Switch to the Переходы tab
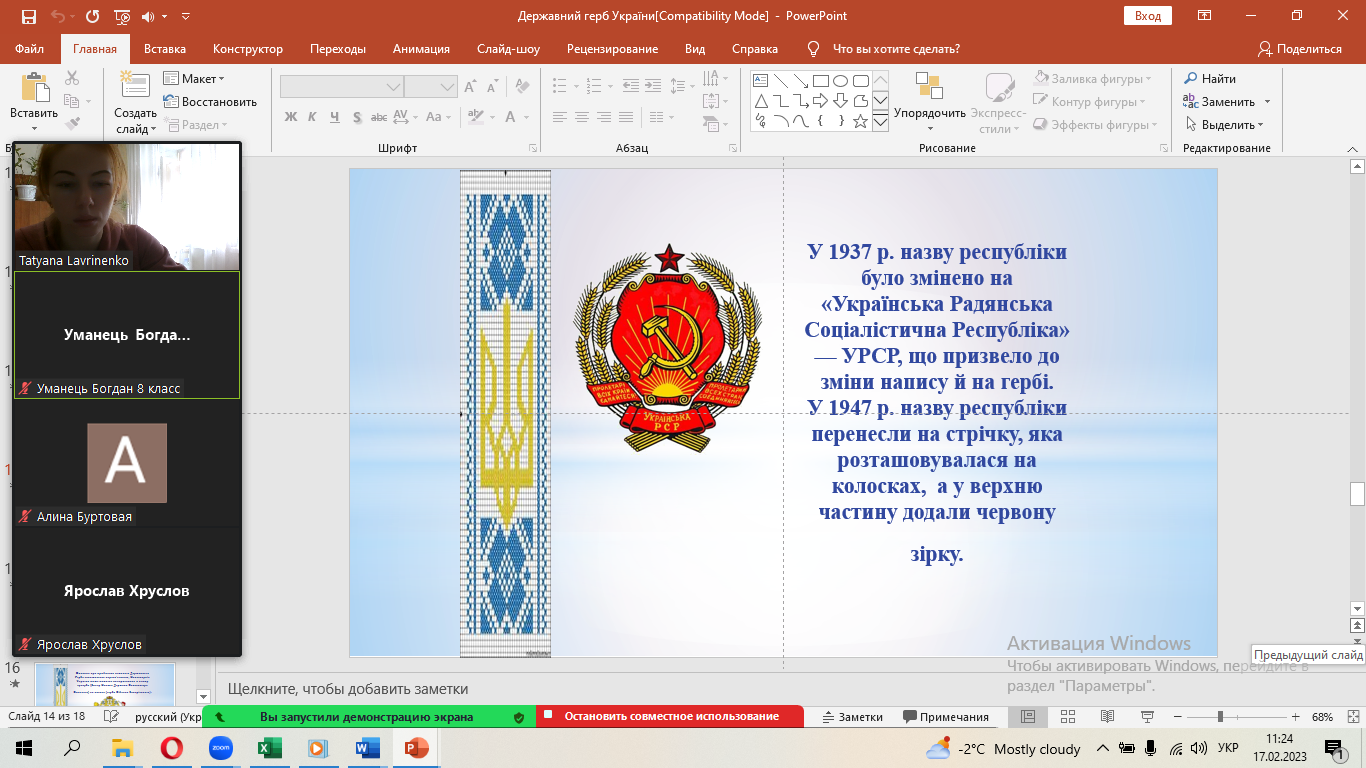Screen dimensions: 1366x768 pyautogui.click(x=338, y=49)
